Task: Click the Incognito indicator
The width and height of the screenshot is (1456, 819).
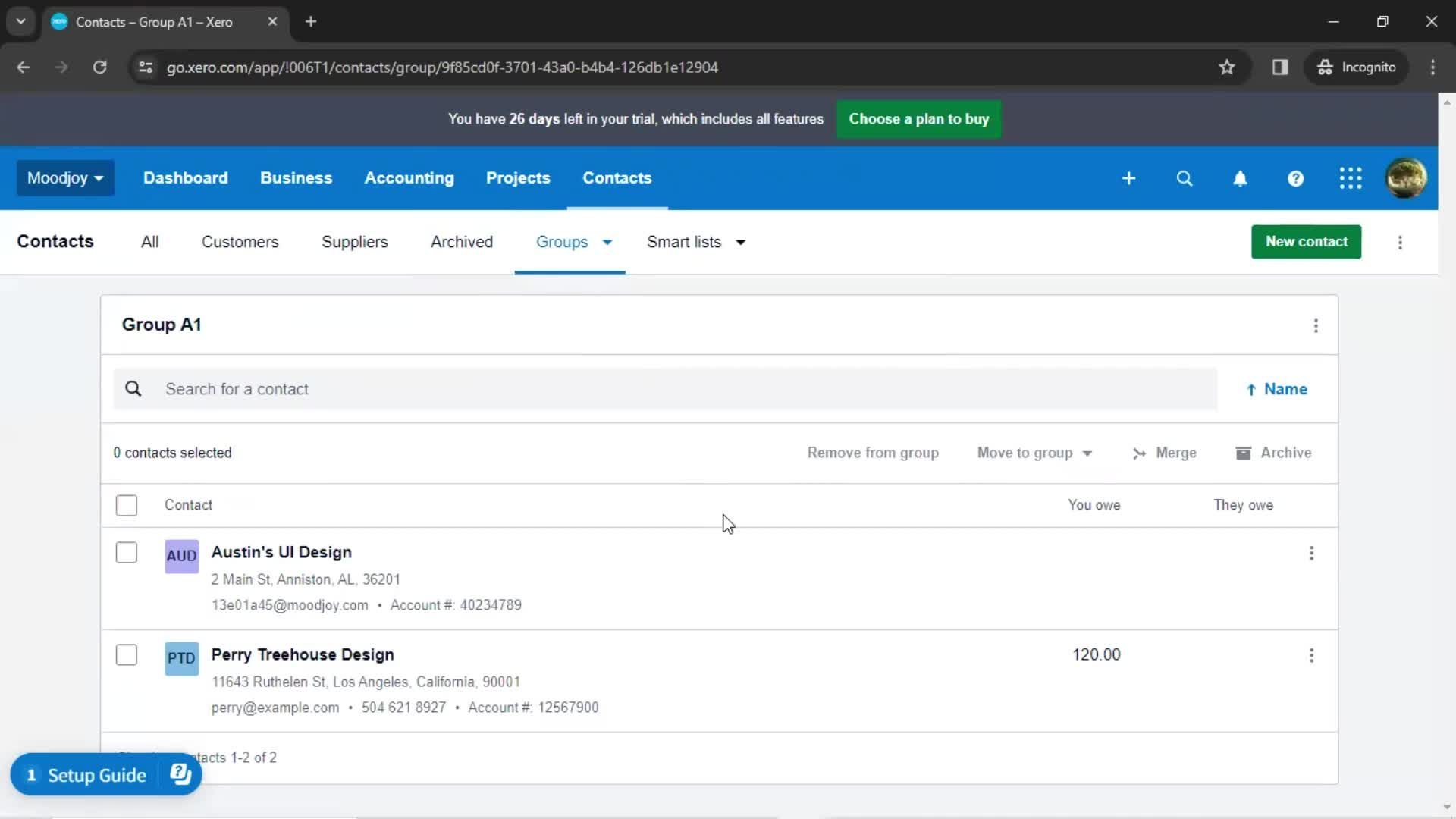Action: pyautogui.click(x=1356, y=67)
